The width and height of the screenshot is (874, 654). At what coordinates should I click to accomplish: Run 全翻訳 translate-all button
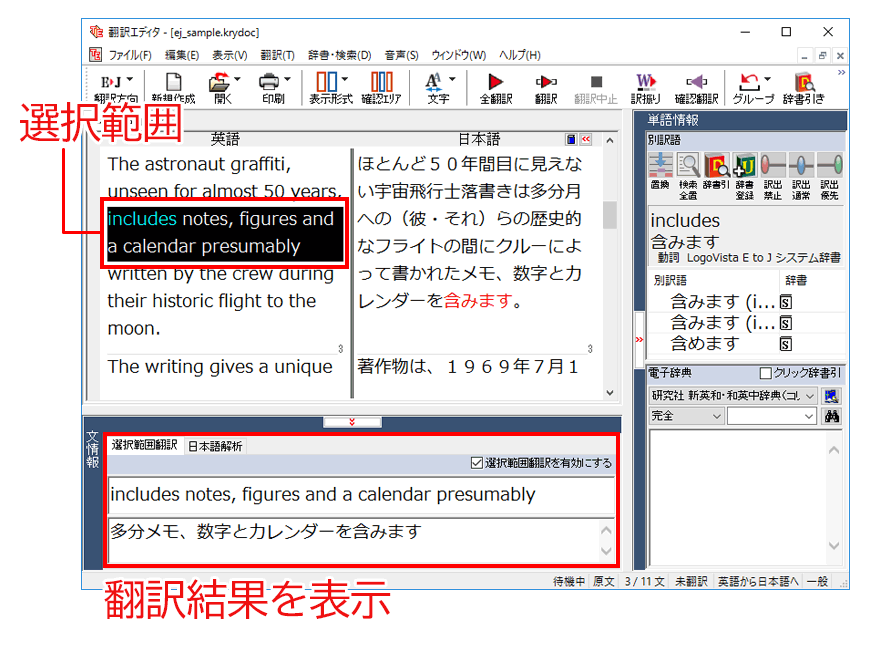coord(496,88)
